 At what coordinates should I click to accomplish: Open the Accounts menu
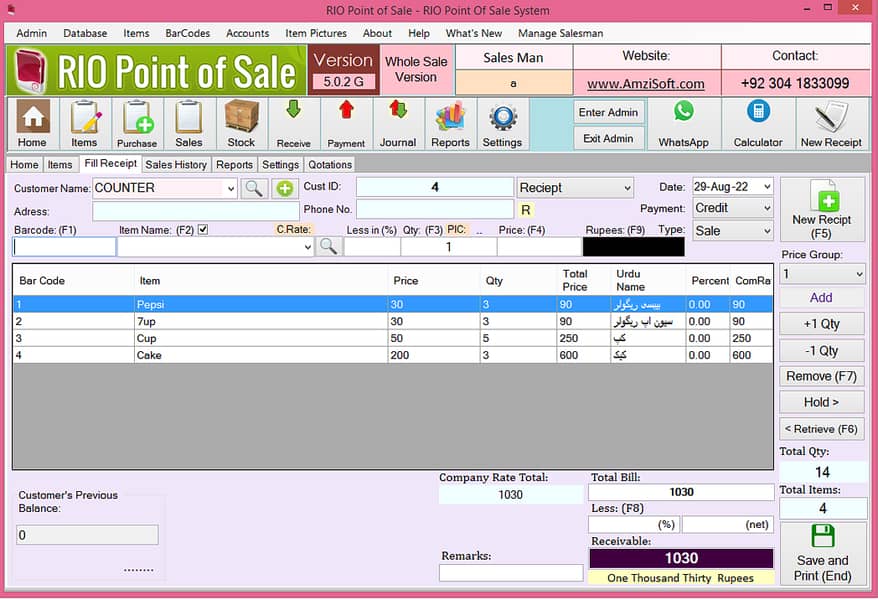(x=247, y=33)
